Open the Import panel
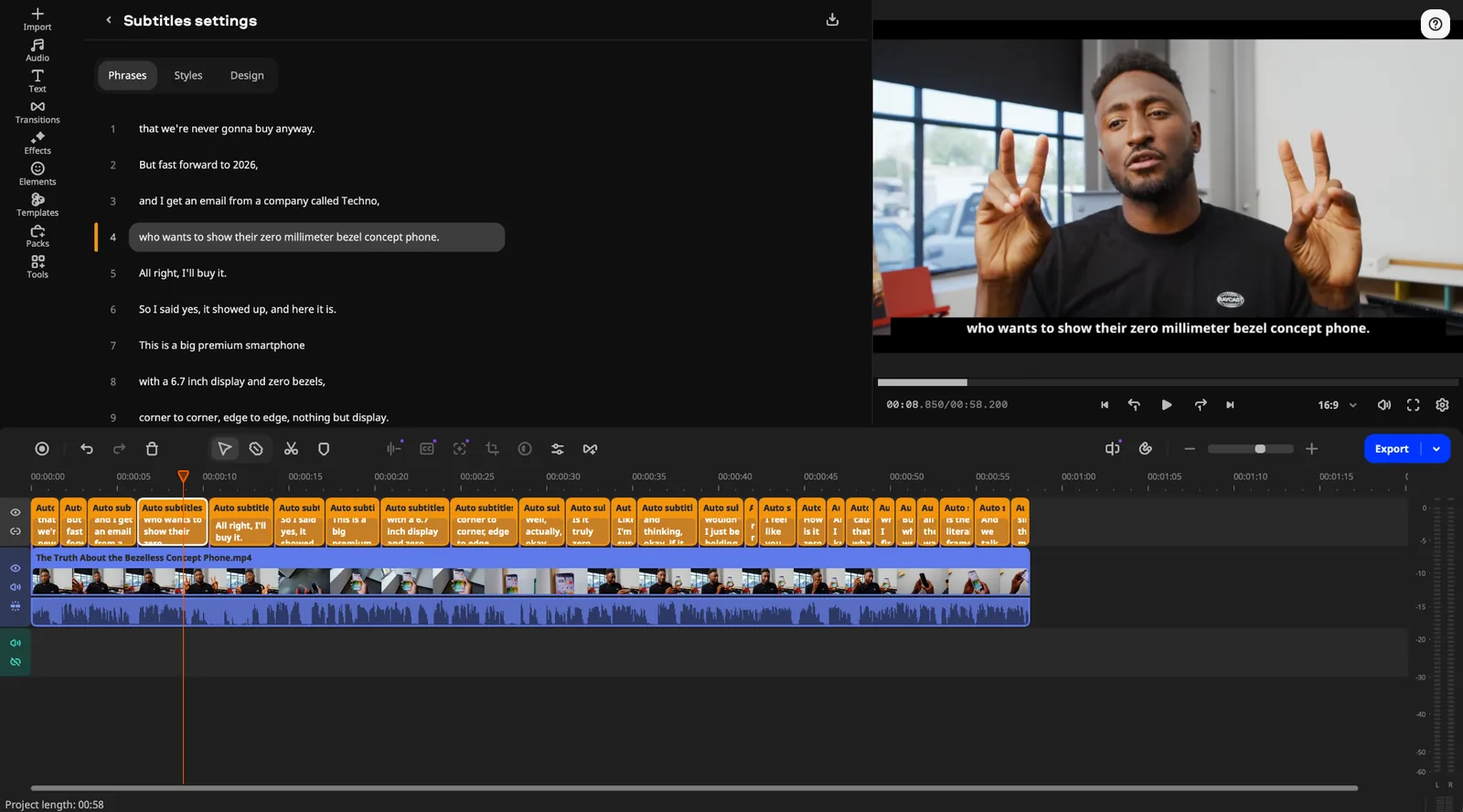This screenshot has width=1463, height=812. [37, 19]
